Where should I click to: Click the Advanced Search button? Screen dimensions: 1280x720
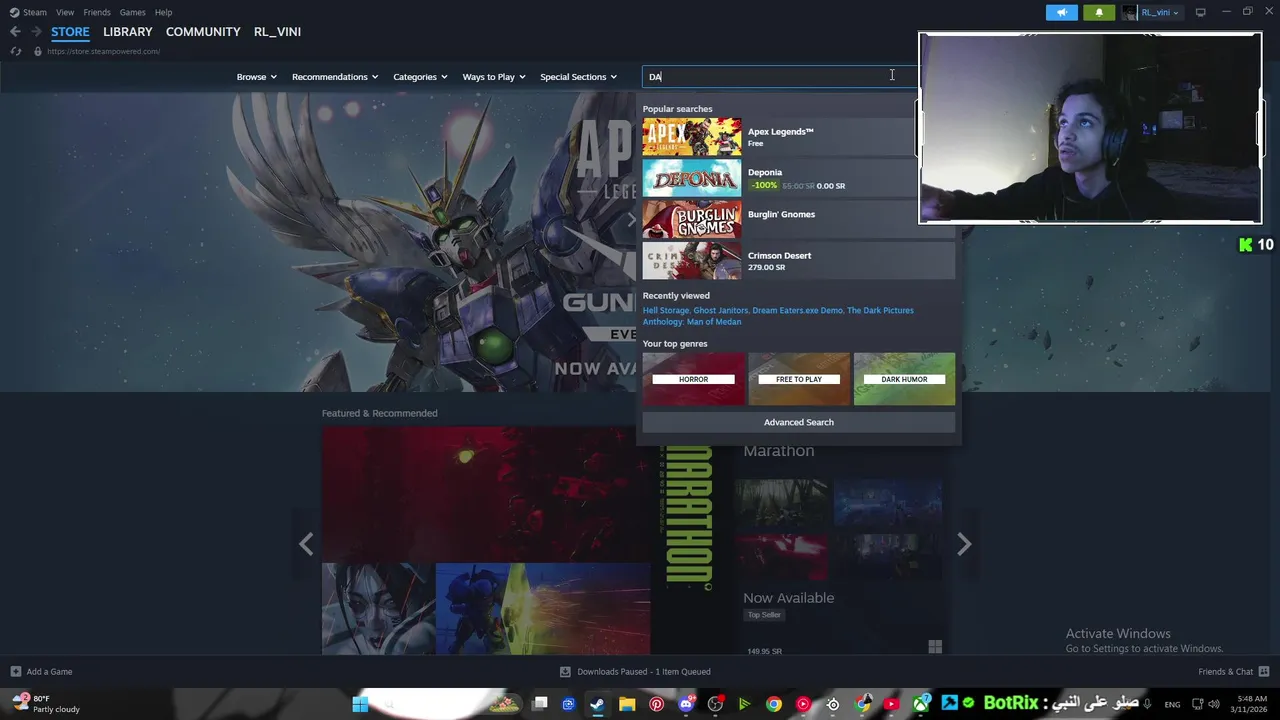799,422
